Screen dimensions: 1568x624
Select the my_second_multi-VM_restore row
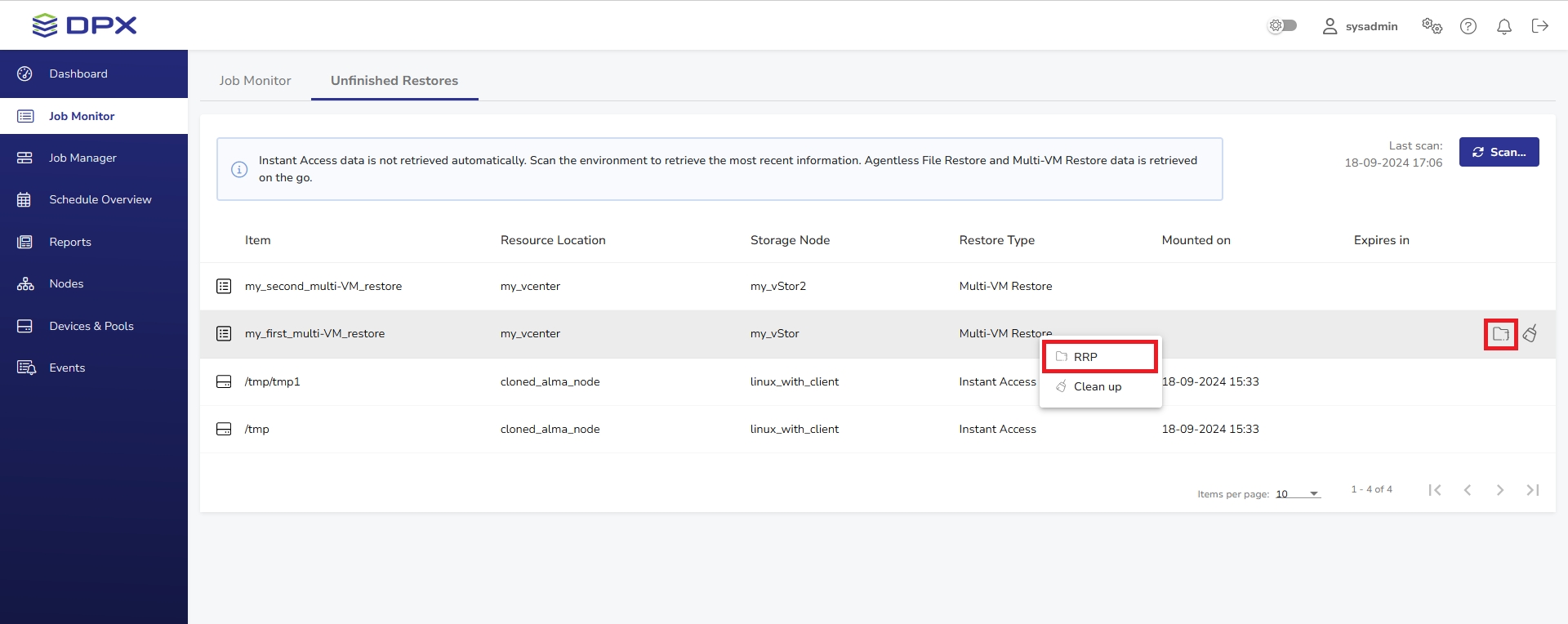tap(323, 287)
